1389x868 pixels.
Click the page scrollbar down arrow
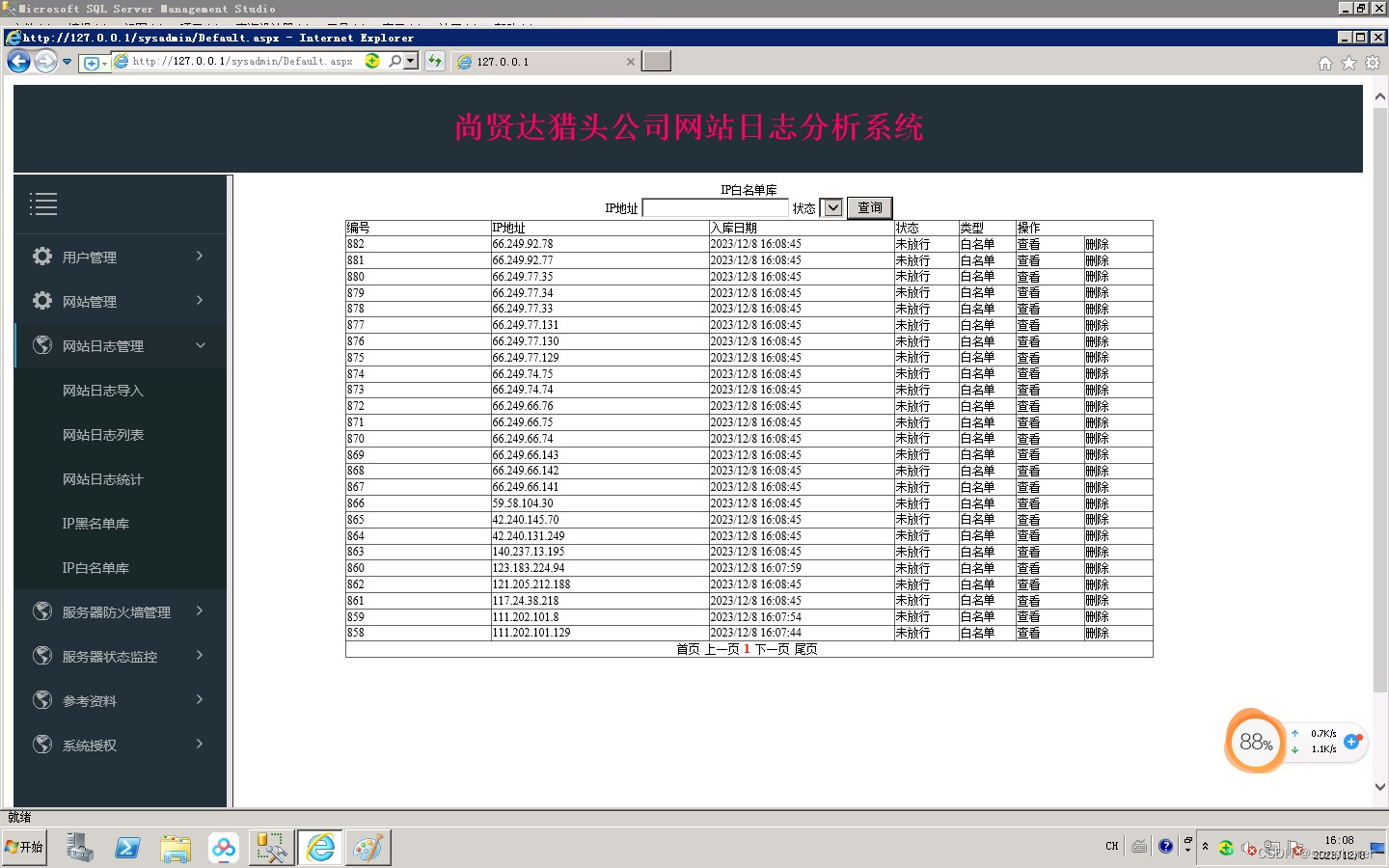click(1380, 786)
